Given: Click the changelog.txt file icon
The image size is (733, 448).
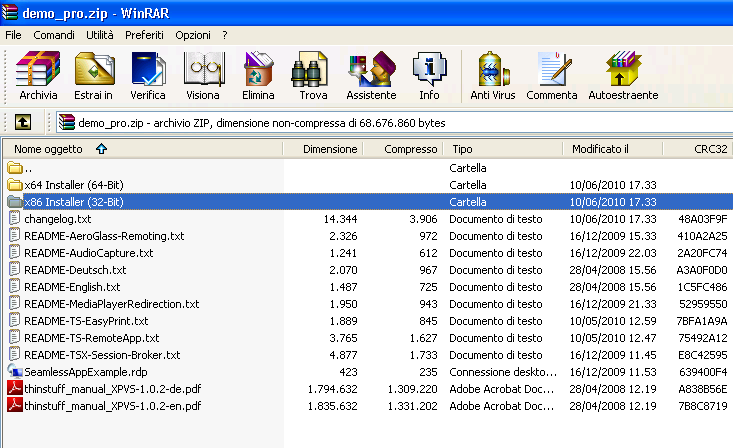Looking at the screenshot, I should pyautogui.click(x=15, y=218).
